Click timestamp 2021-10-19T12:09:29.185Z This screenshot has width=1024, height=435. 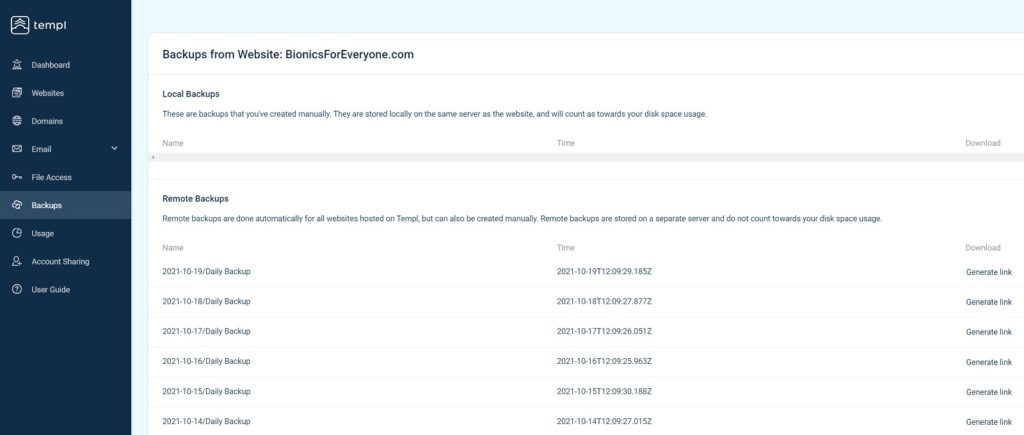click(604, 271)
